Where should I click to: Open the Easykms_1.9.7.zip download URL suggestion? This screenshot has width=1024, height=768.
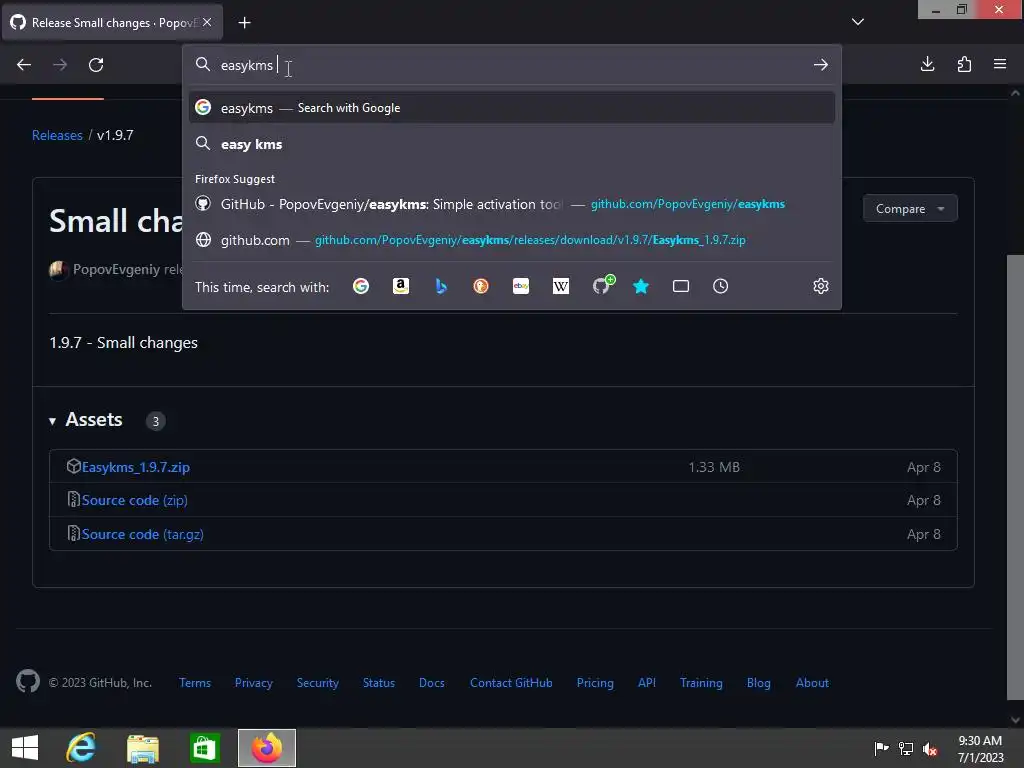(x=511, y=240)
